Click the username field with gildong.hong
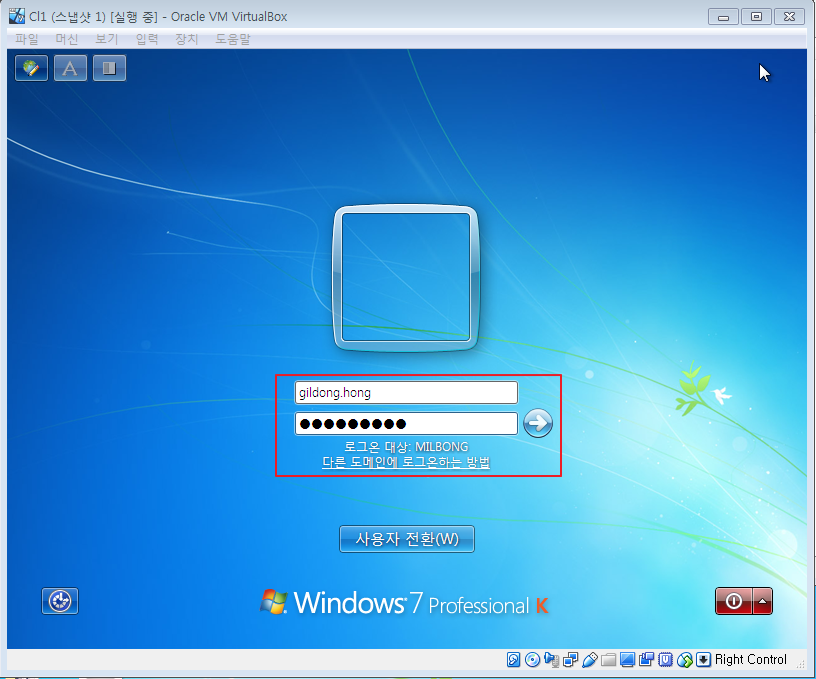Image resolution: width=816 pixels, height=679 pixels. pyautogui.click(x=406, y=392)
